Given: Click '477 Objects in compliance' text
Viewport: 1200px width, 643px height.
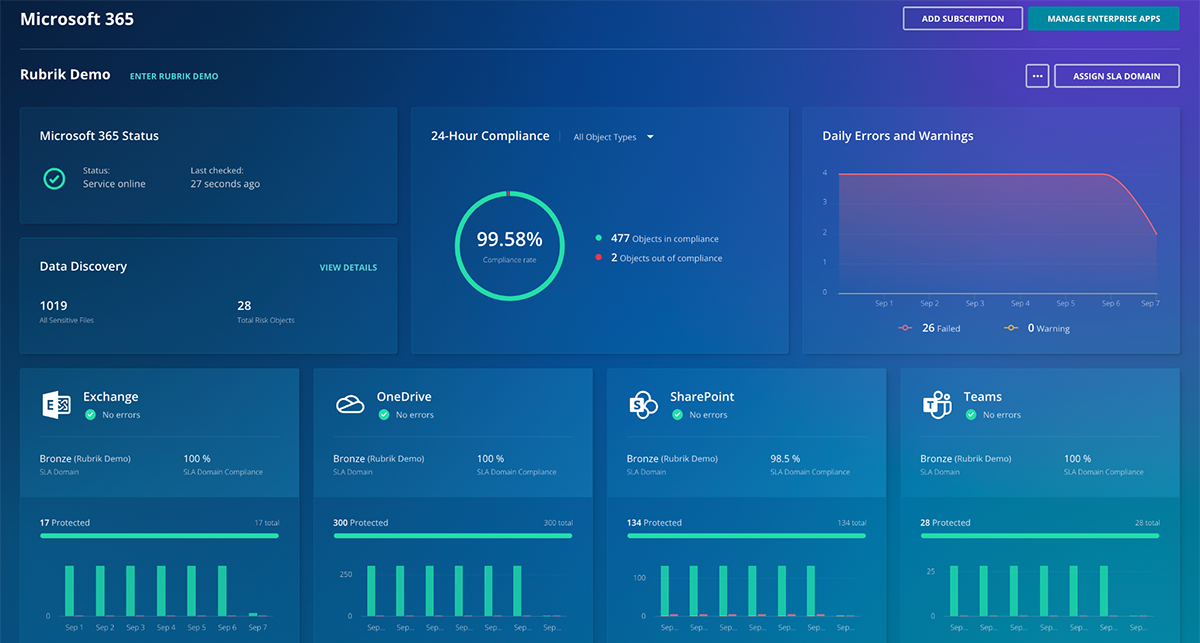Looking at the screenshot, I should [x=665, y=238].
